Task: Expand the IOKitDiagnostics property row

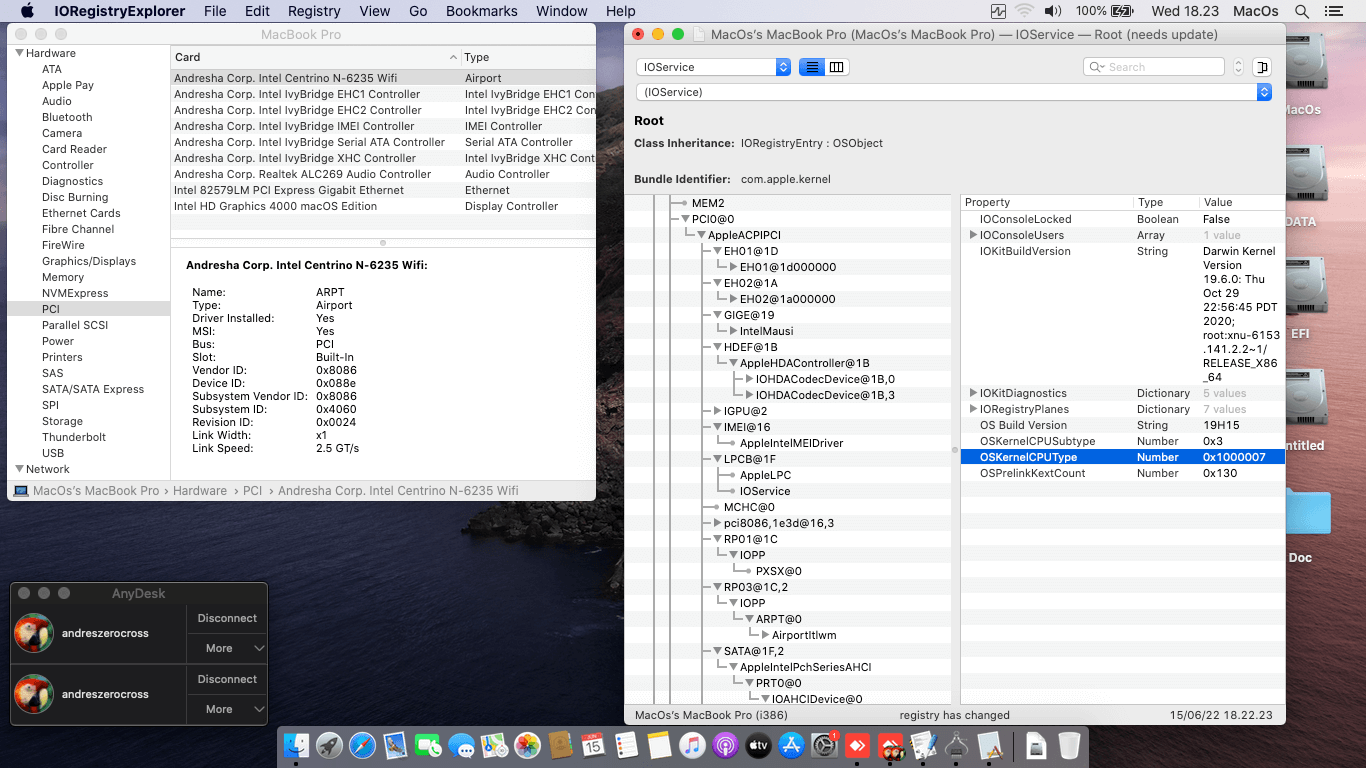Action: (973, 393)
